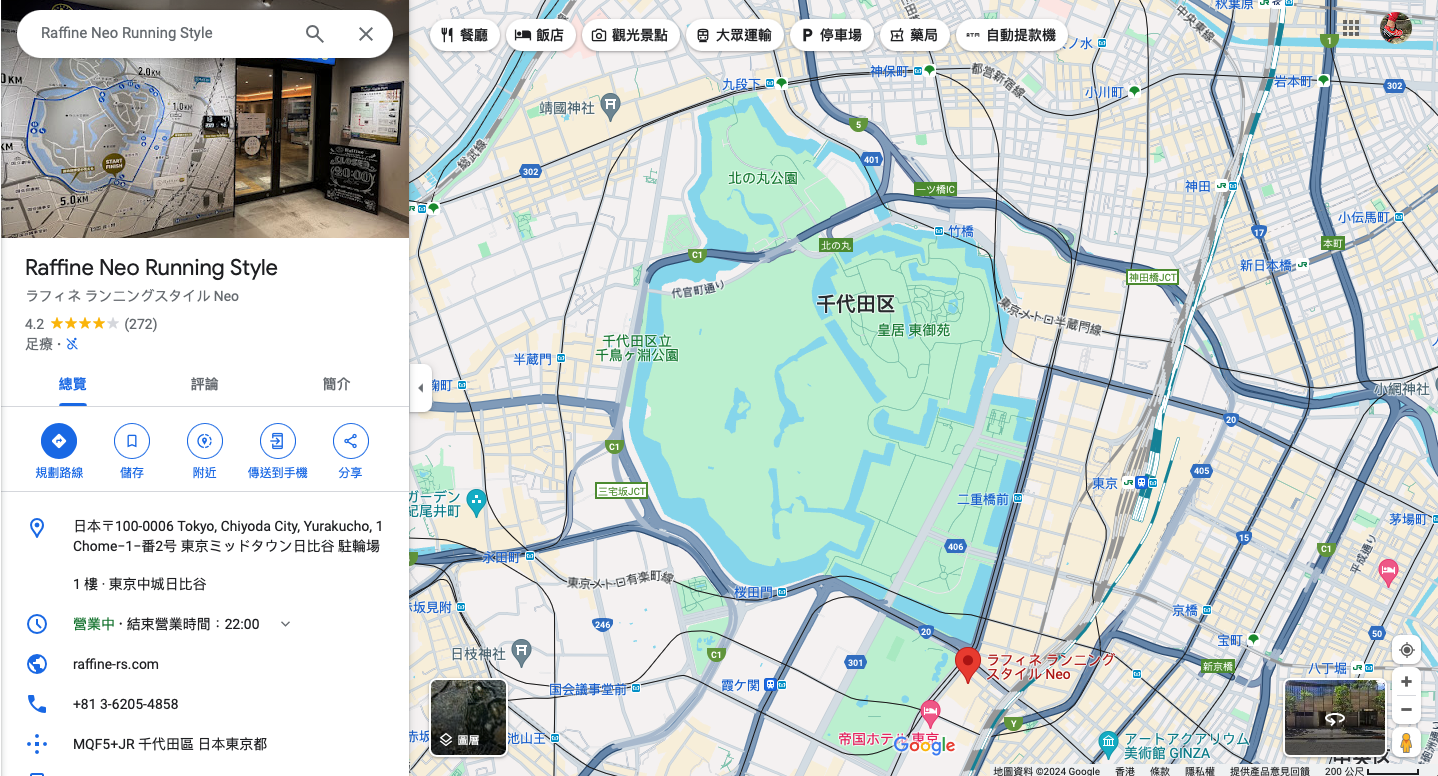Filter the map by 停車場 parking

(831, 35)
